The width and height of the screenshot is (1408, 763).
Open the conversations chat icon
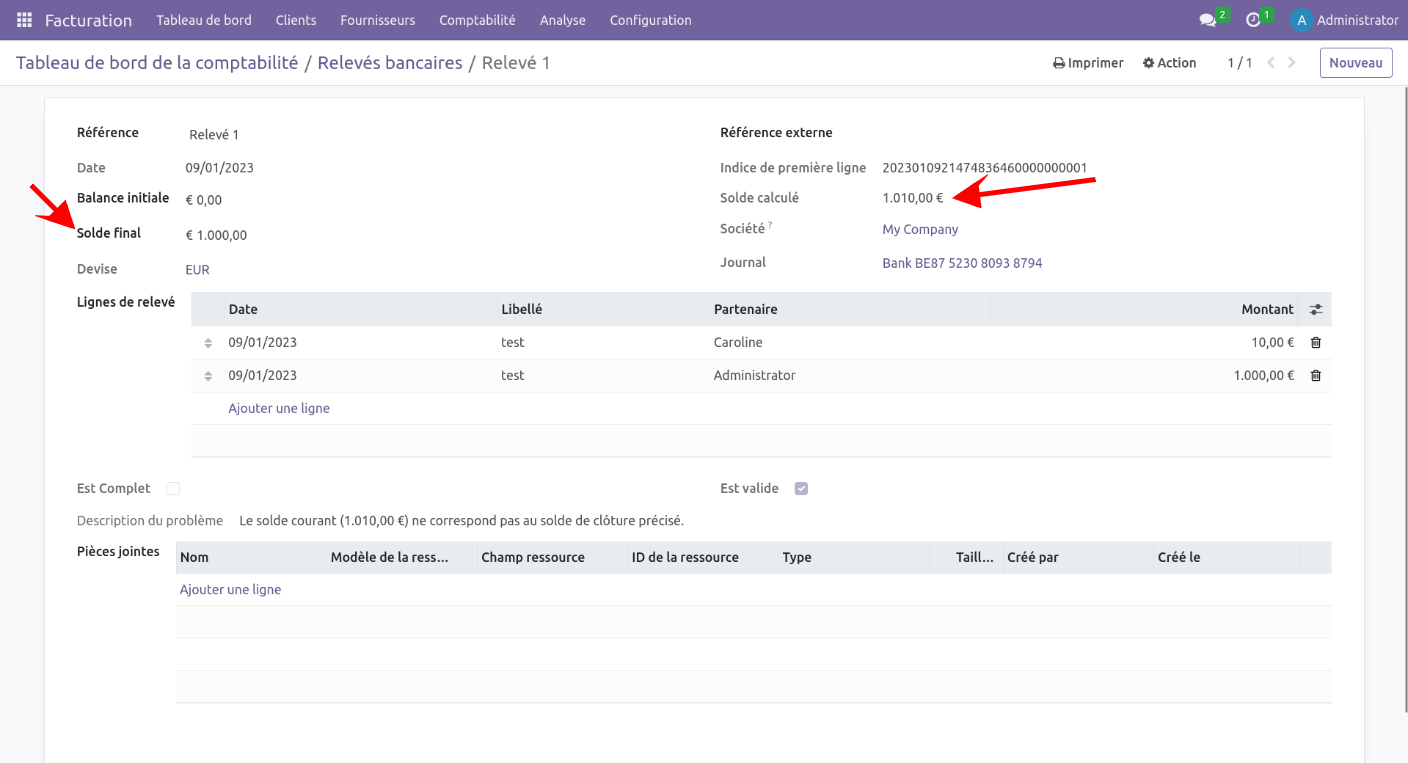click(x=1207, y=20)
